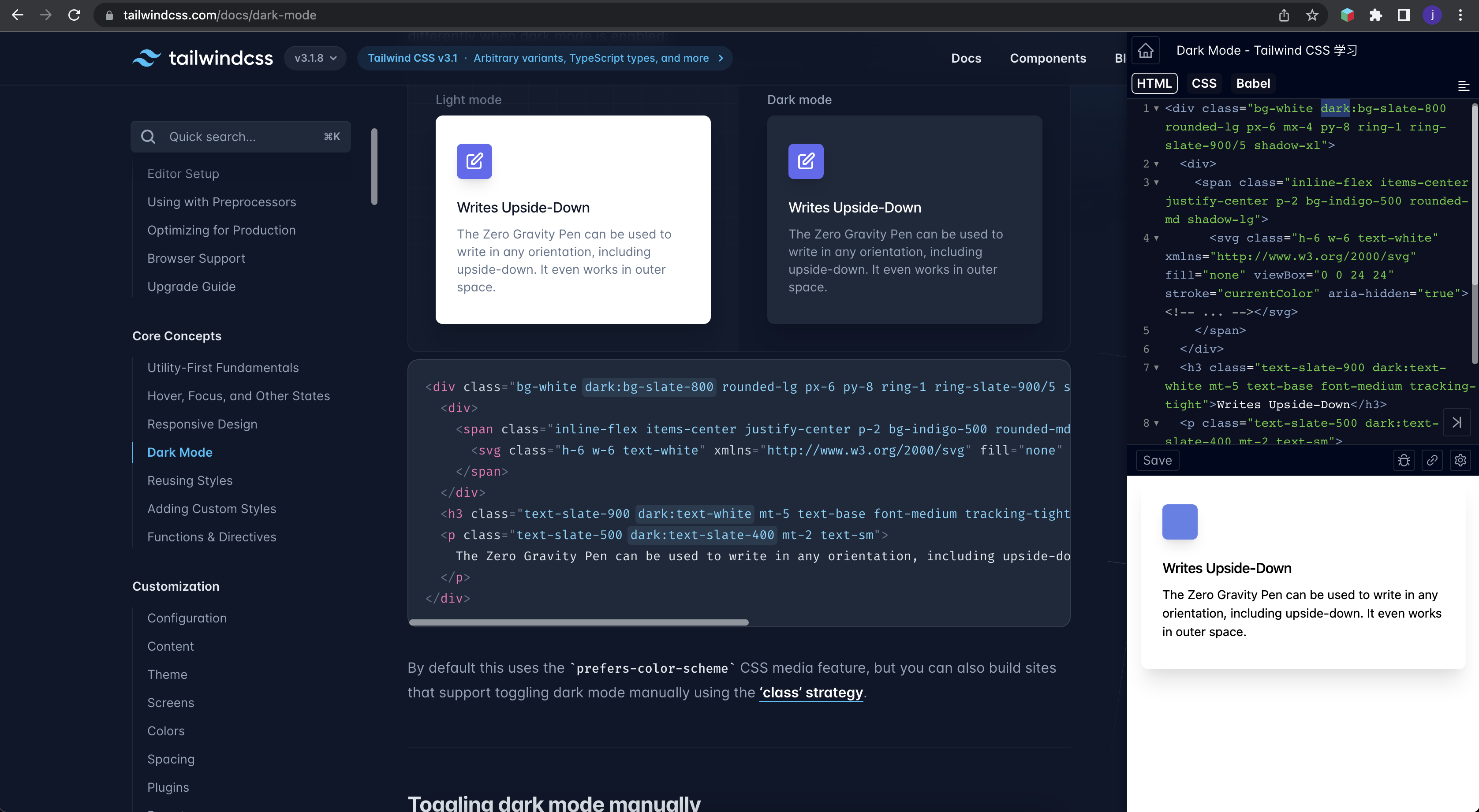The height and width of the screenshot is (812, 1479).
Task: Click the search magnifier icon
Action: [x=148, y=137]
